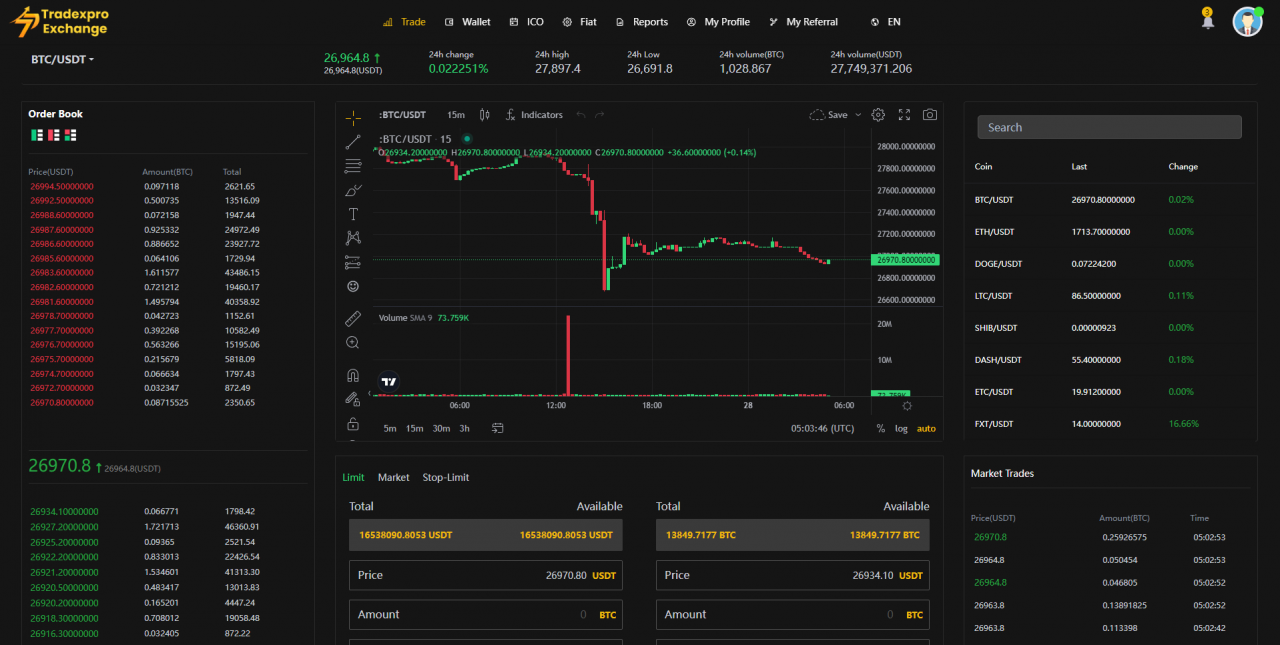Open the Fibonacci retracement tool
The width and height of the screenshot is (1280, 645).
click(x=353, y=166)
